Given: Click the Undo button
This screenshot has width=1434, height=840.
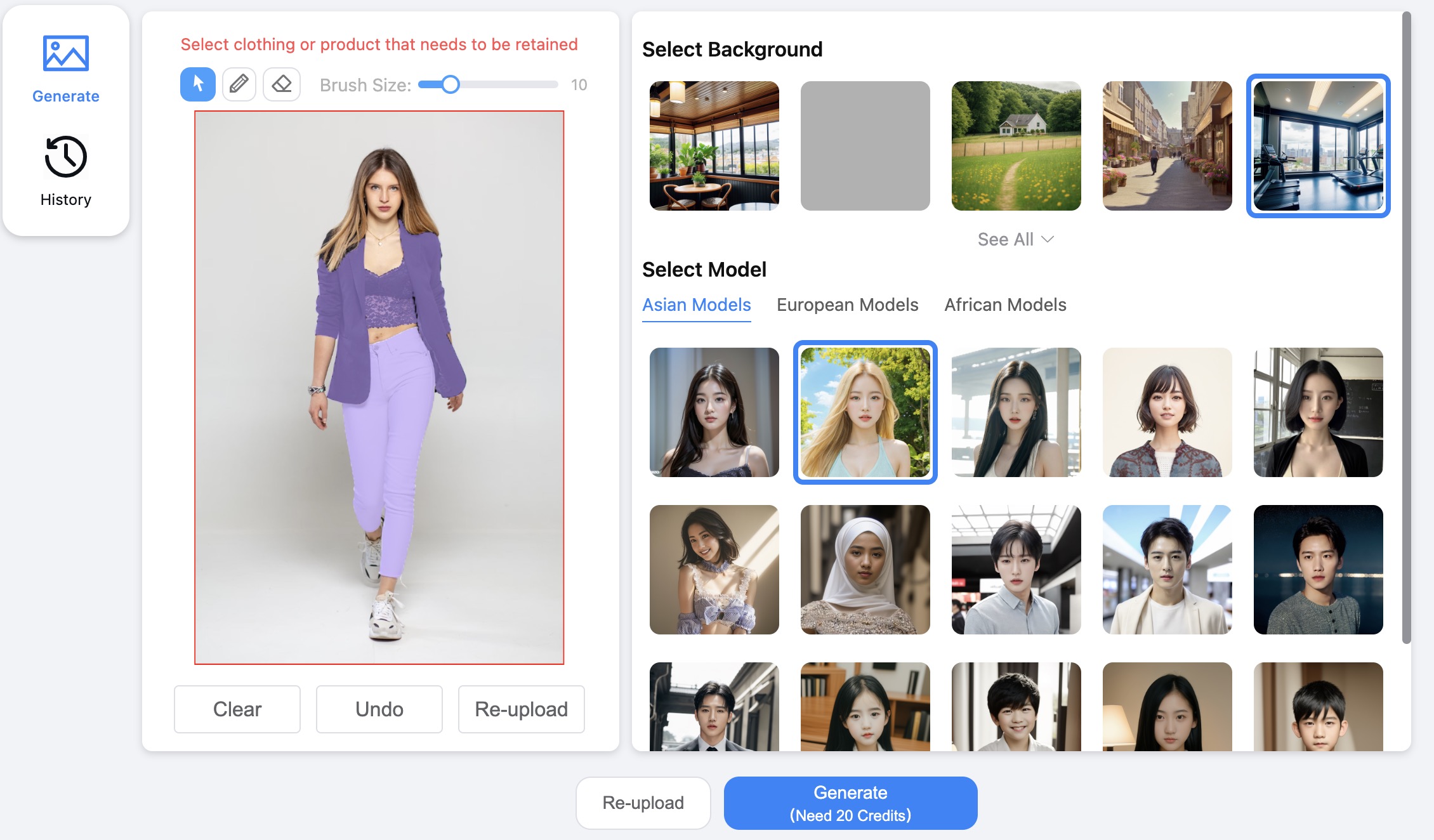Looking at the screenshot, I should [x=379, y=709].
